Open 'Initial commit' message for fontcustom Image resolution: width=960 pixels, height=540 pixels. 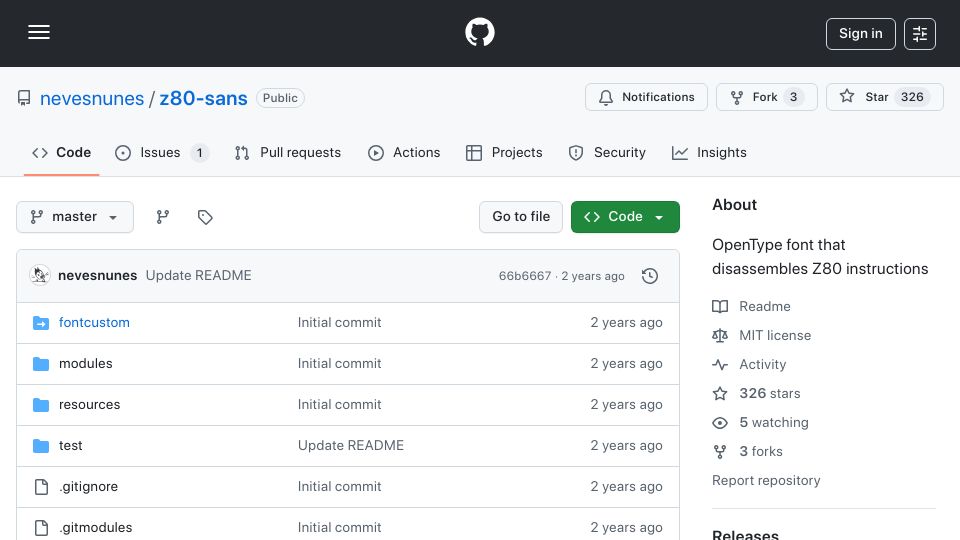click(339, 323)
